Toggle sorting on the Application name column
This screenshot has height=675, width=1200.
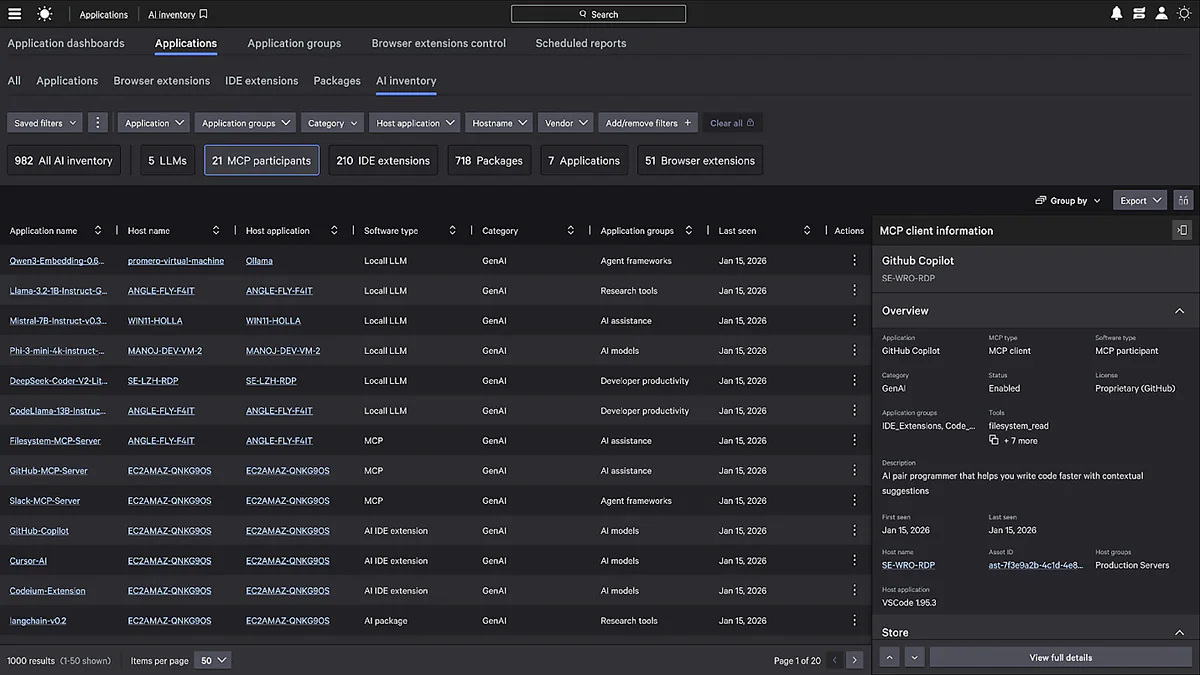pyautogui.click(x=97, y=230)
